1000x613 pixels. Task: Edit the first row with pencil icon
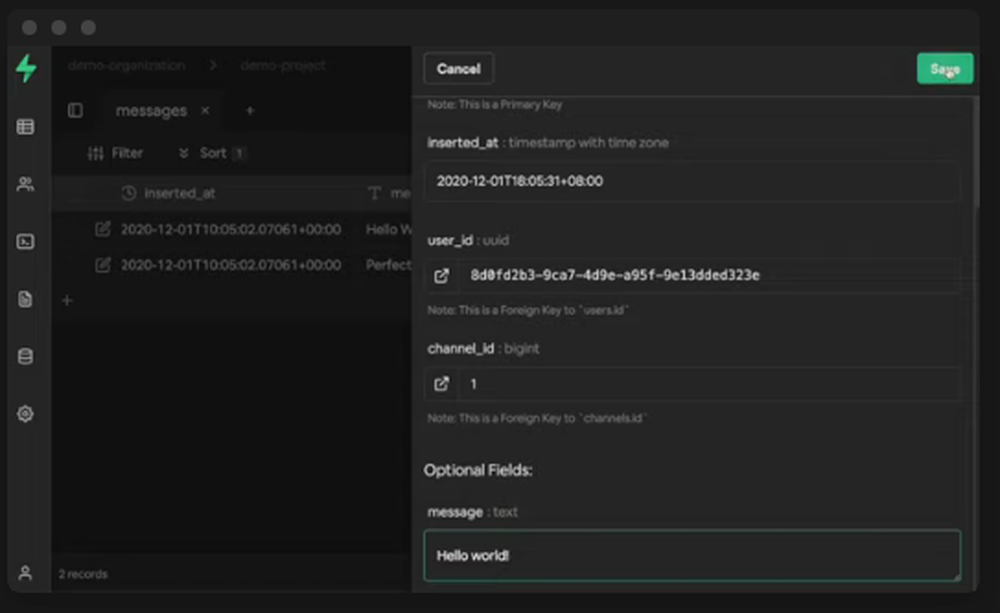tap(102, 229)
